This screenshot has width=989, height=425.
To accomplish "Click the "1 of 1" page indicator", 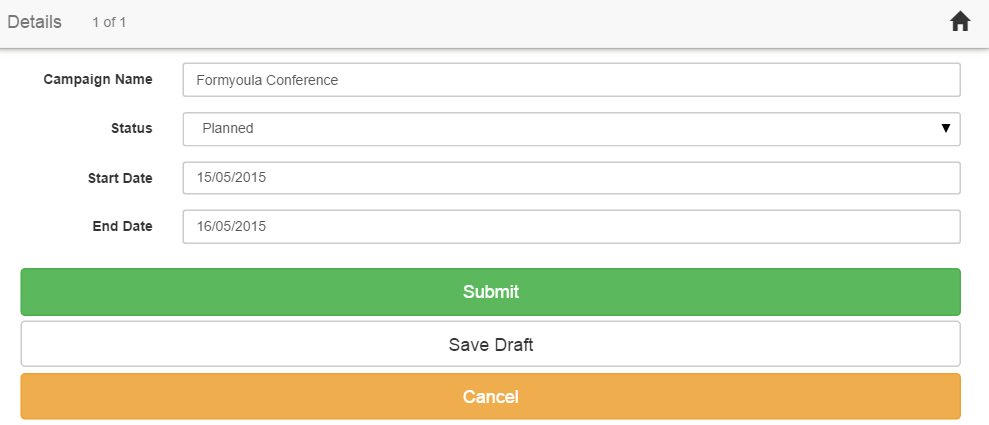I will coord(109,23).
